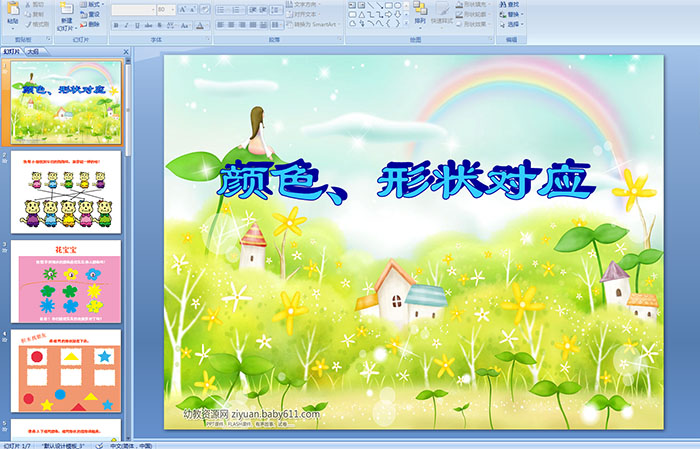Open the font name combo box

(133, 9)
